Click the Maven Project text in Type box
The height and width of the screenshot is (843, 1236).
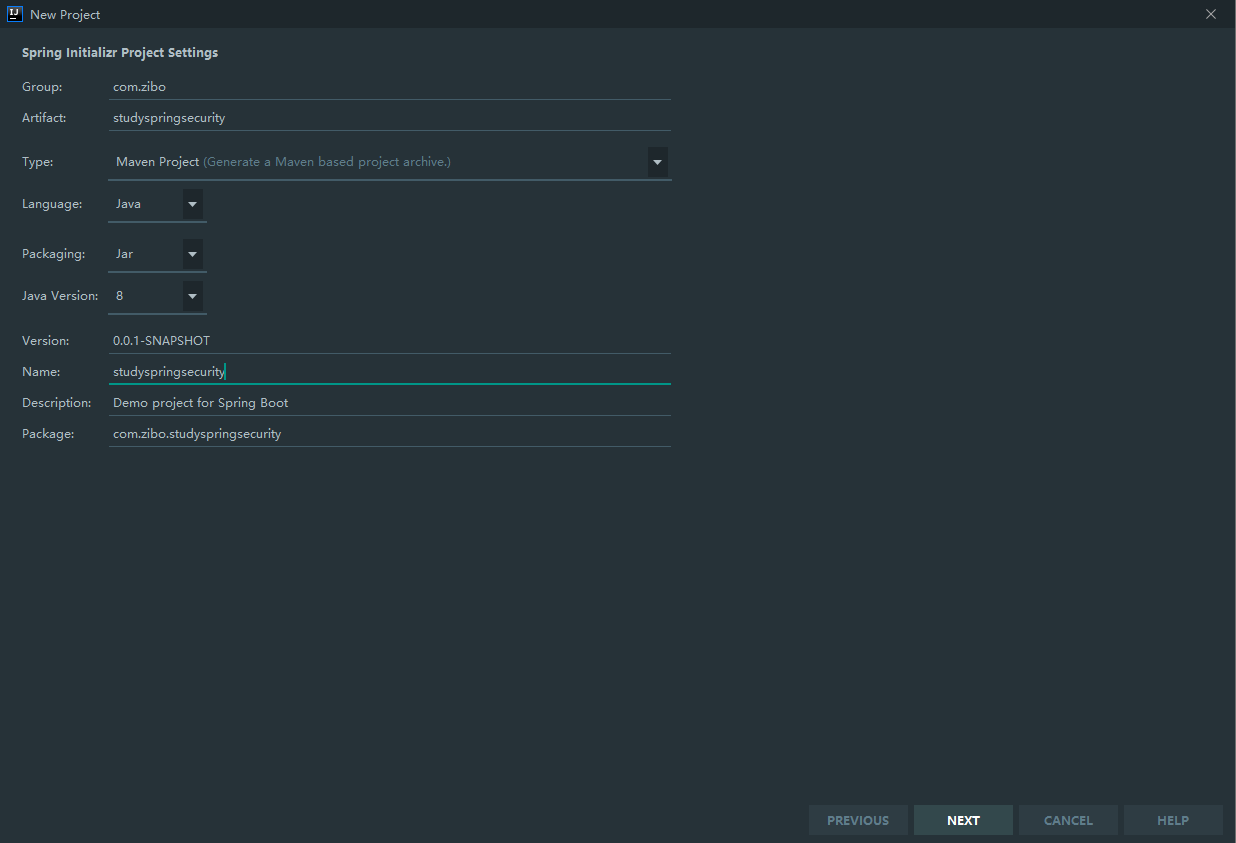tap(158, 162)
